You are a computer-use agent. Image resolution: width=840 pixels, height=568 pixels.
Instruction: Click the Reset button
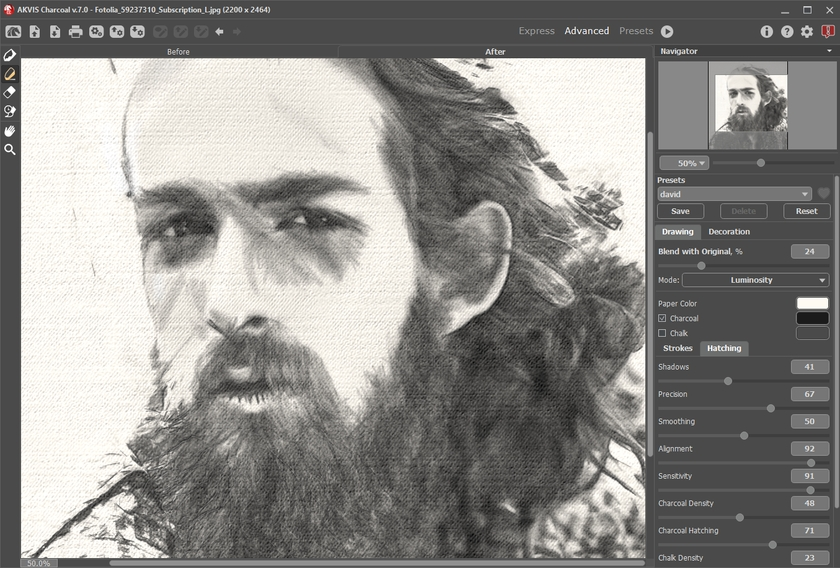pos(806,211)
